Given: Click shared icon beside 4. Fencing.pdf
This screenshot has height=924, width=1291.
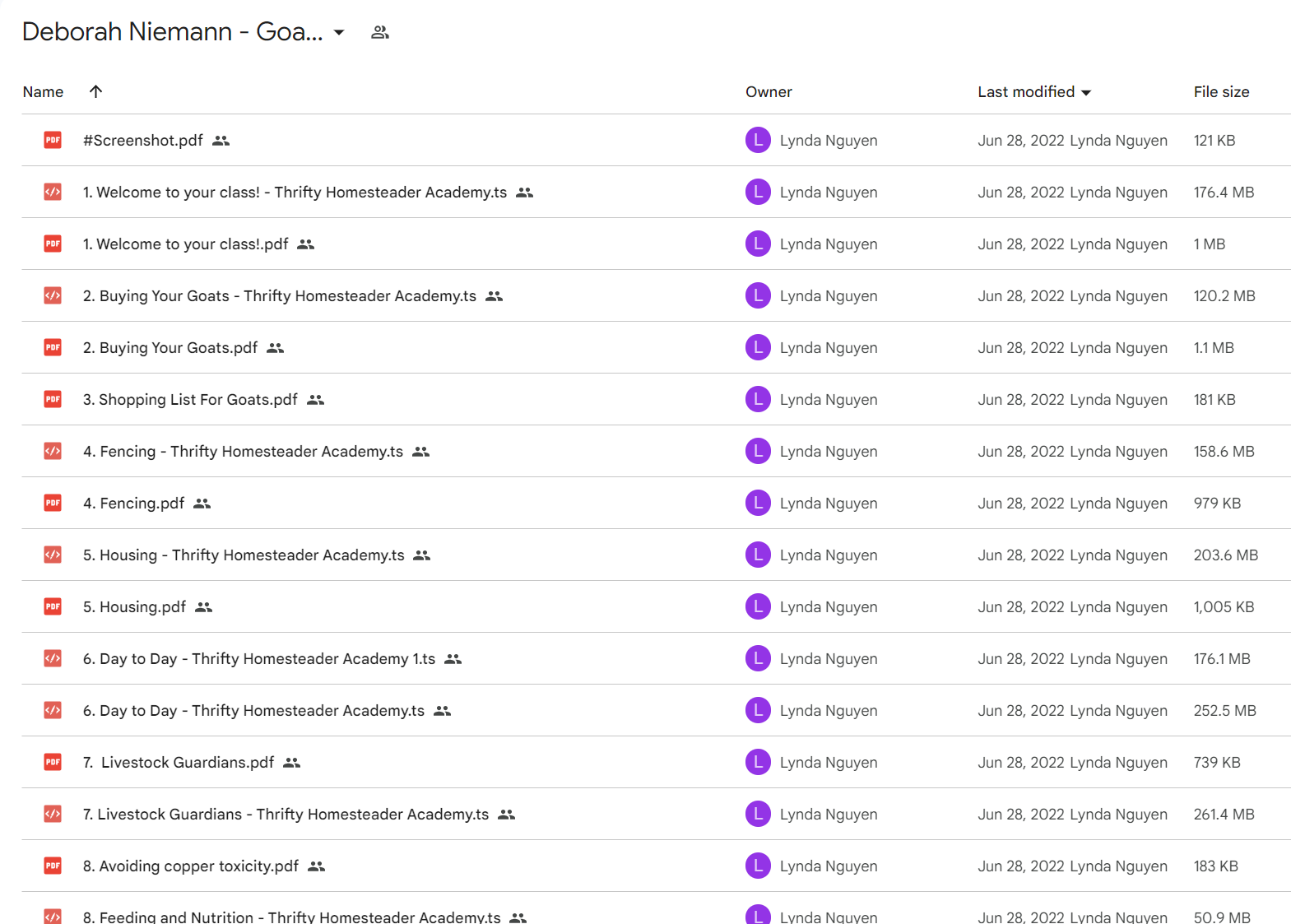Looking at the screenshot, I should point(202,504).
